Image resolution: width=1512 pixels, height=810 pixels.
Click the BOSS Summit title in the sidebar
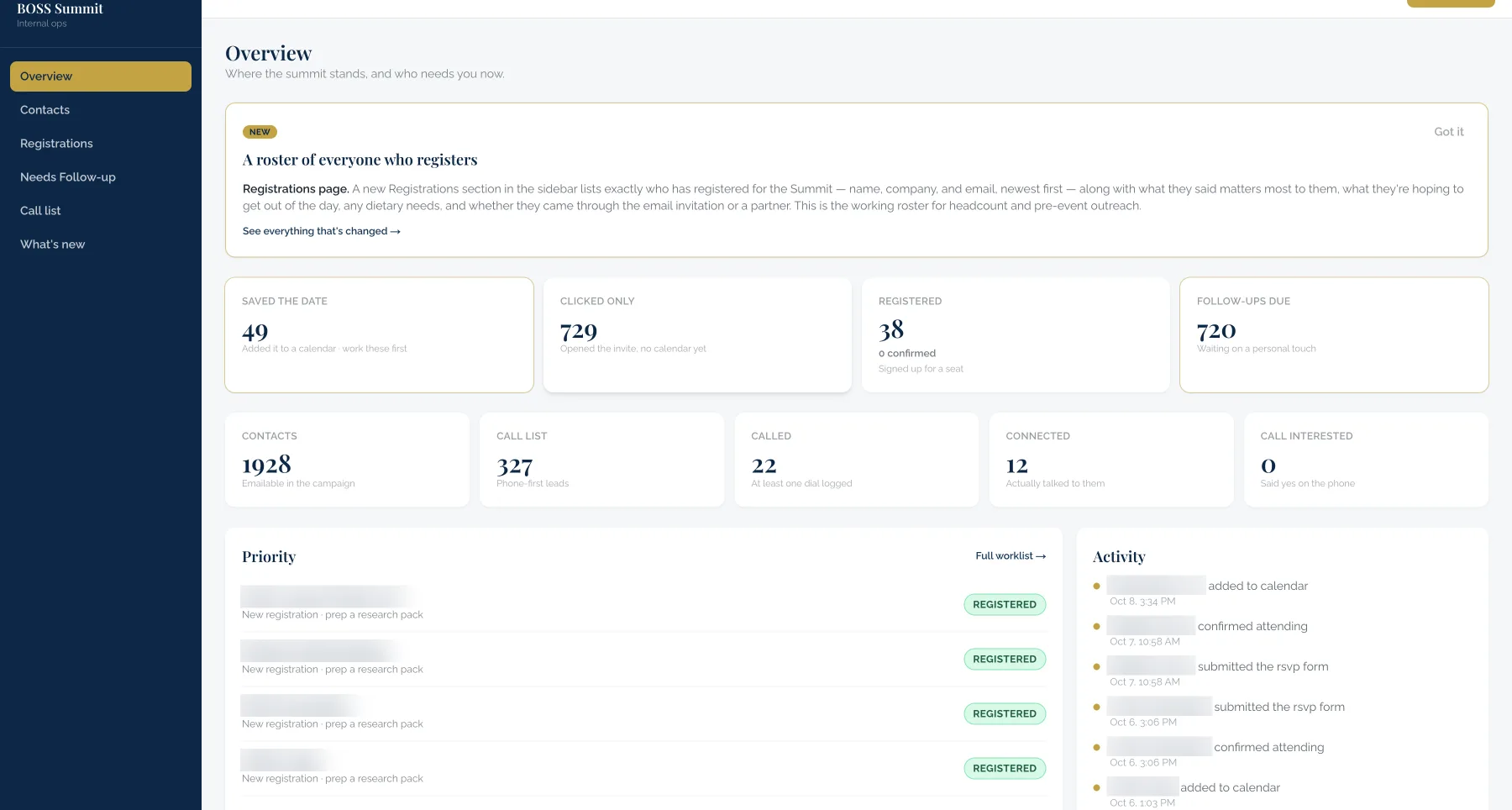(60, 8)
